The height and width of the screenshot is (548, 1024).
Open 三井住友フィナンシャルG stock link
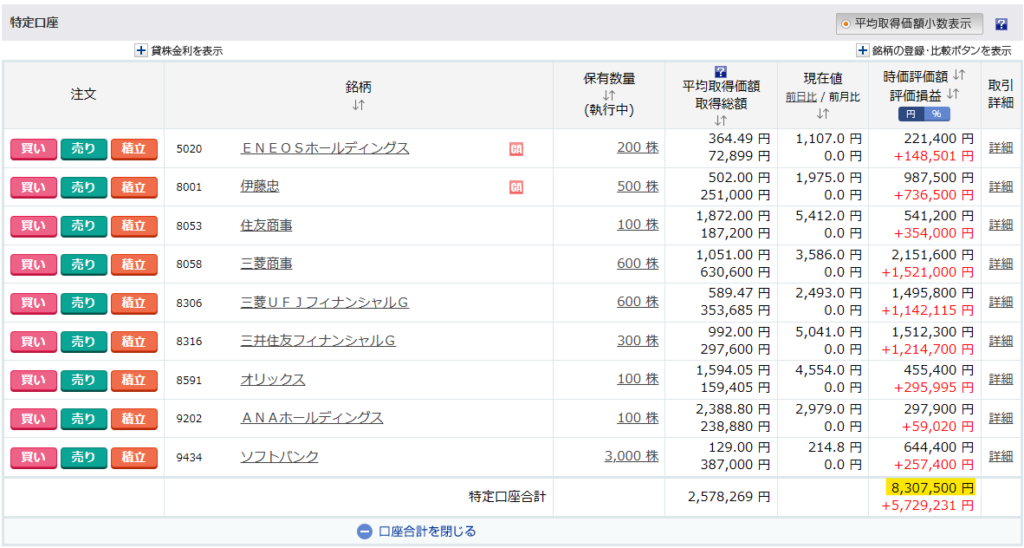pyautogui.click(x=318, y=341)
